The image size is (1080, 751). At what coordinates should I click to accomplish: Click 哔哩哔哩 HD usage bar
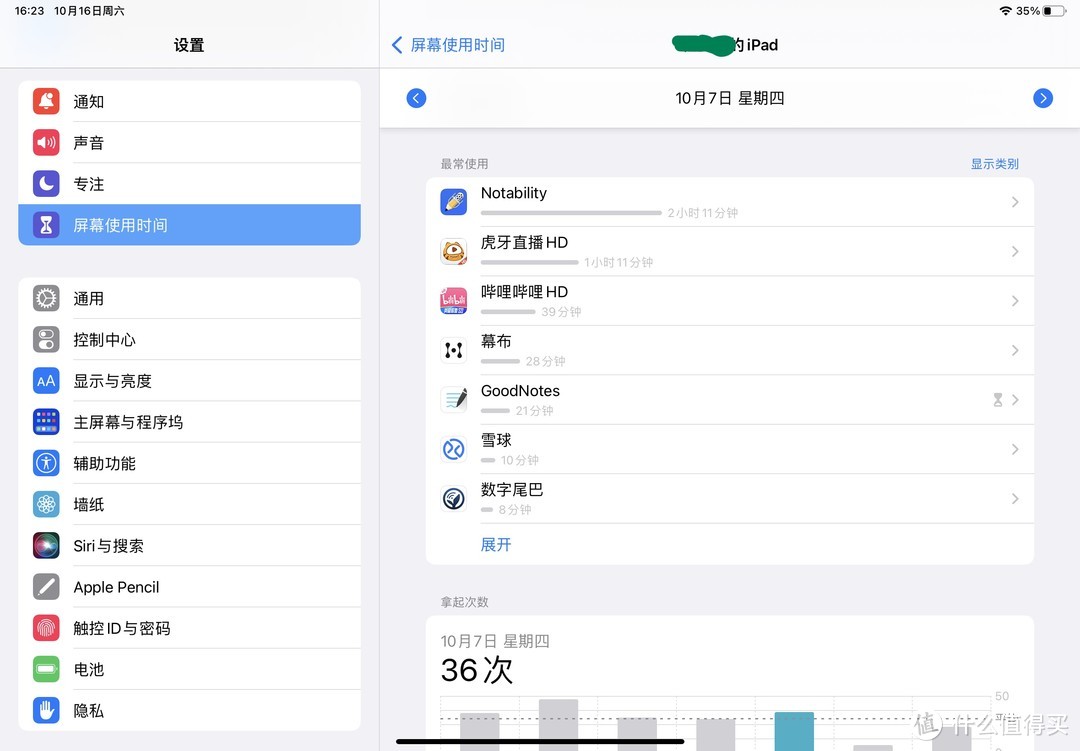pyautogui.click(x=508, y=312)
